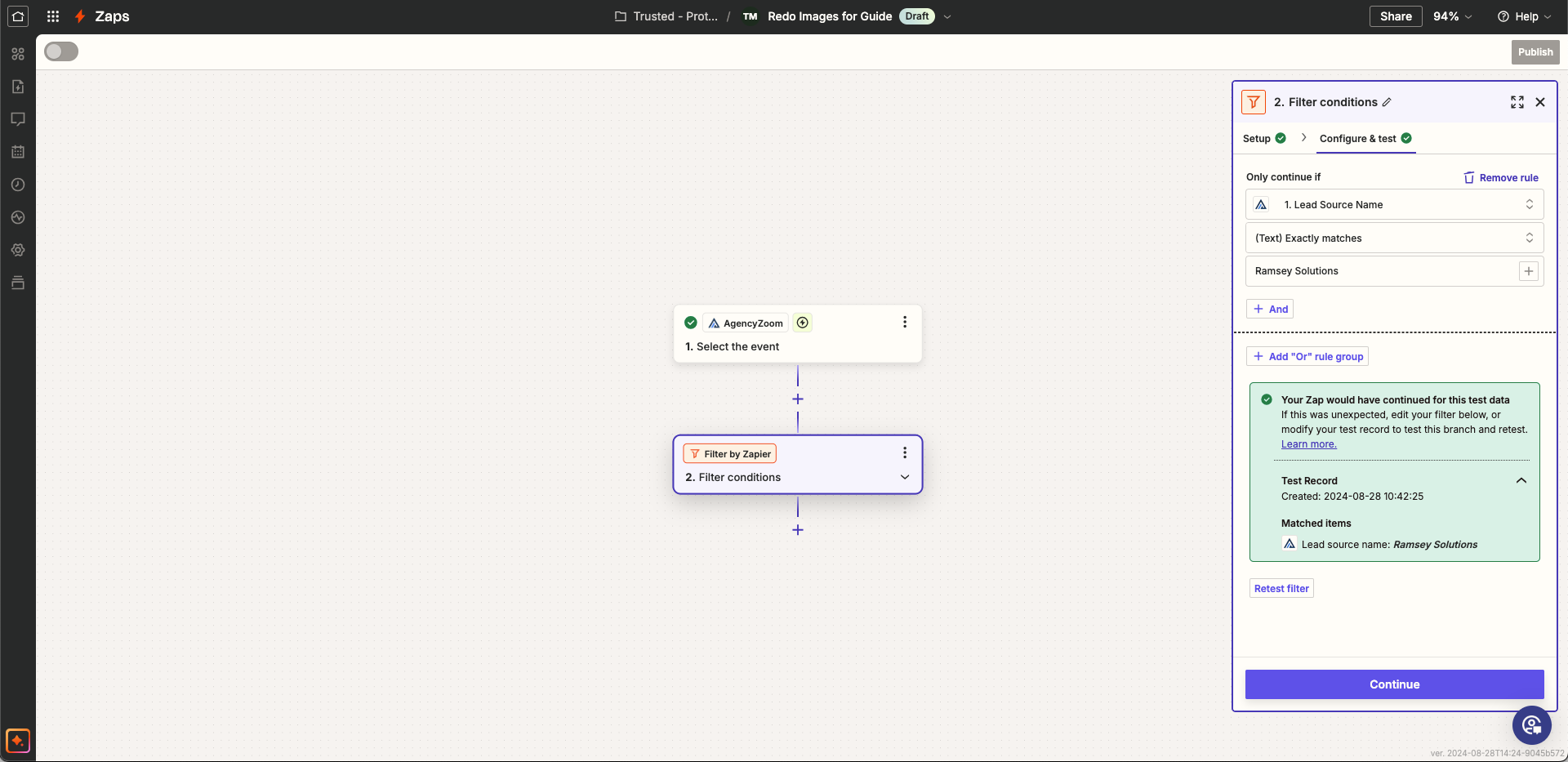Open the apps grid menu

tap(53, 16)
